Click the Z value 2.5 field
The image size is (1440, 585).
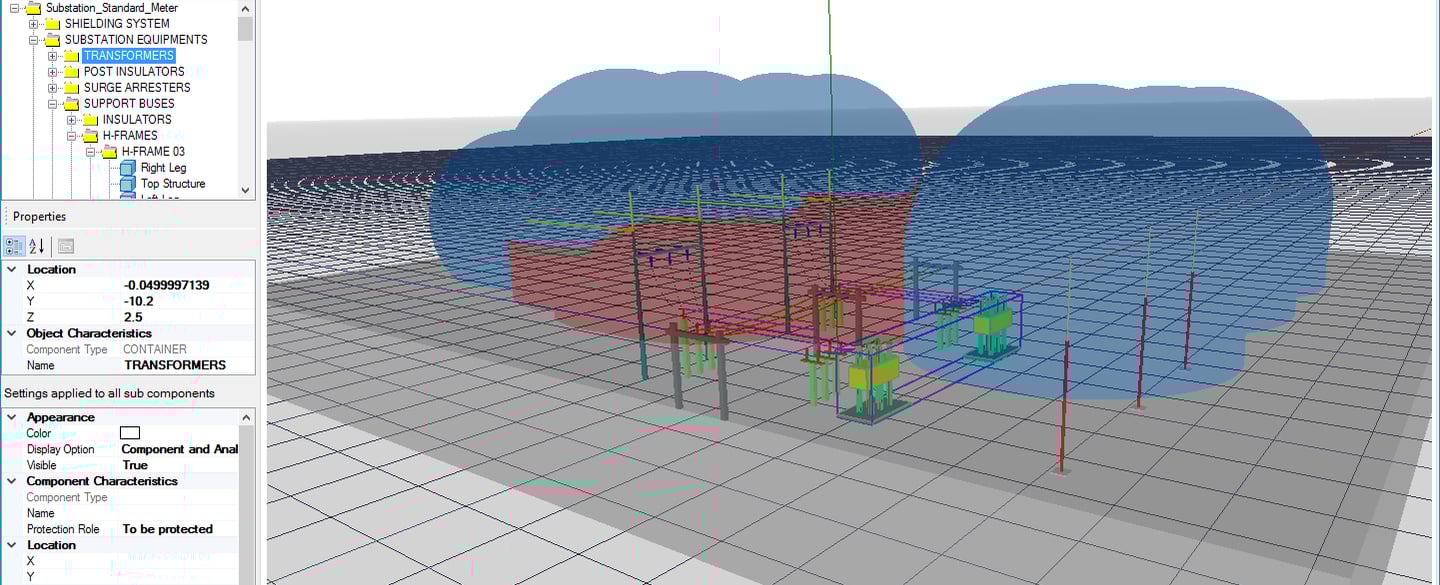[x=187, y=317]
